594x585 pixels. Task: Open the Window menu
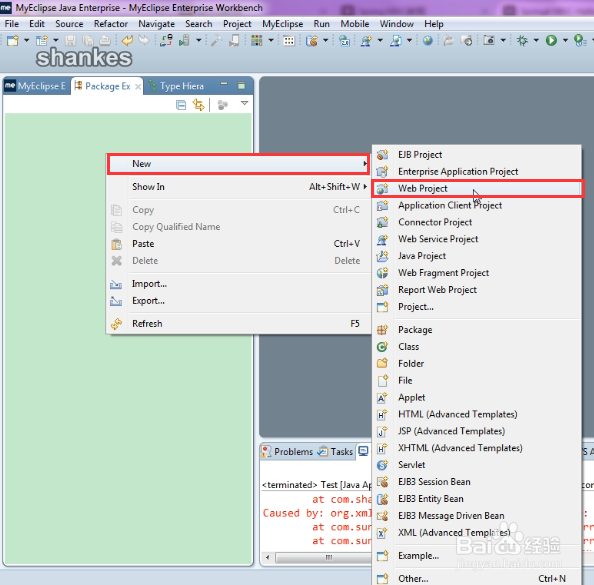397,24
